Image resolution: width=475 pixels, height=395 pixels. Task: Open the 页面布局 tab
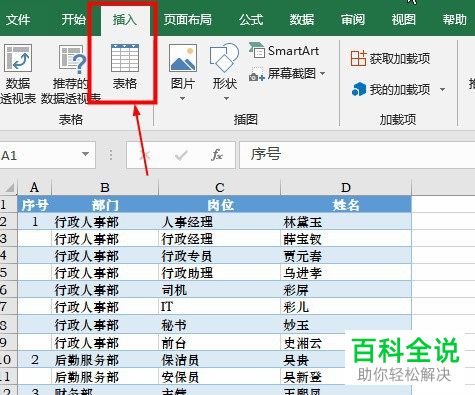coord(188,20)
